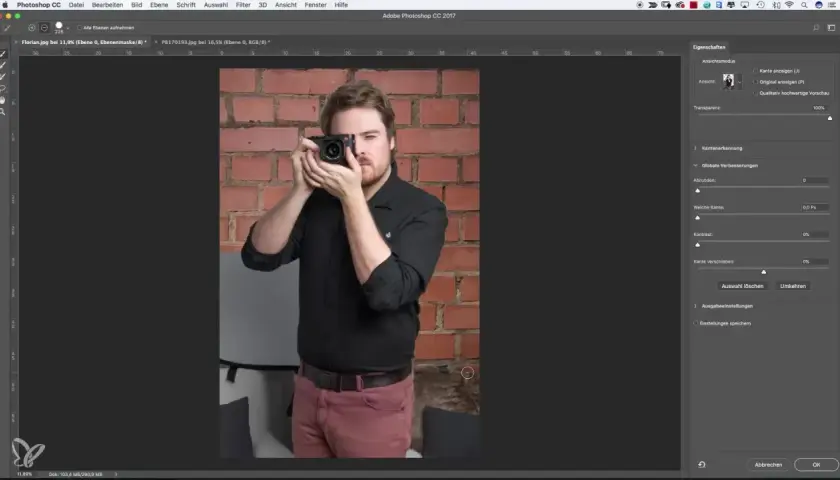Click the Siri icon in menu bar
The image size is (840, 480).
point(819,5)
